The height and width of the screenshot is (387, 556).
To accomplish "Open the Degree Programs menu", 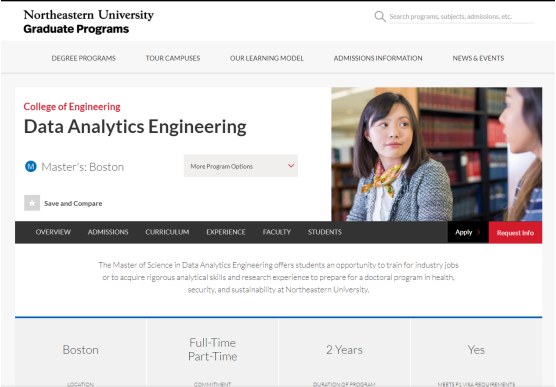I will pyautogui.click(x=84, y=58).
